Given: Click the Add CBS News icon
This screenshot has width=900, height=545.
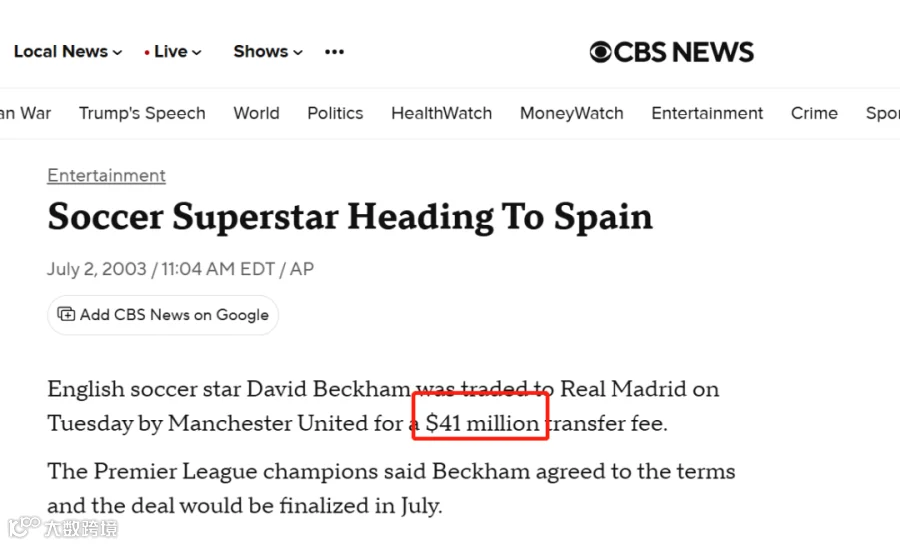Looking at the screenshot, I should pos(66,314).
